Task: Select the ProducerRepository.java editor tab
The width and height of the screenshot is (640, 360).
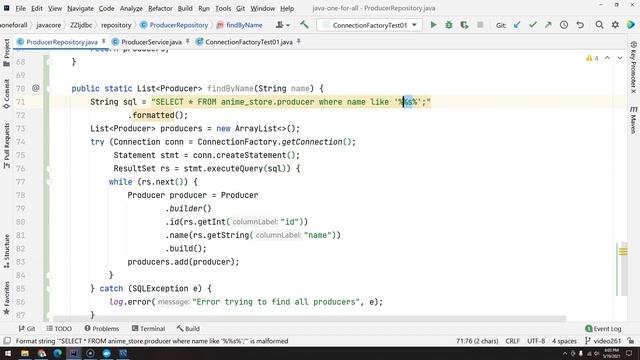Action: (61, 42)
